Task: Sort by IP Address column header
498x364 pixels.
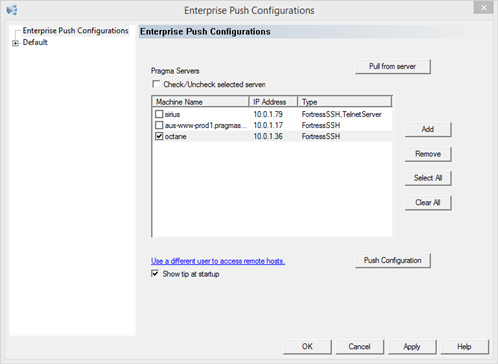Action: coord(273,102)
